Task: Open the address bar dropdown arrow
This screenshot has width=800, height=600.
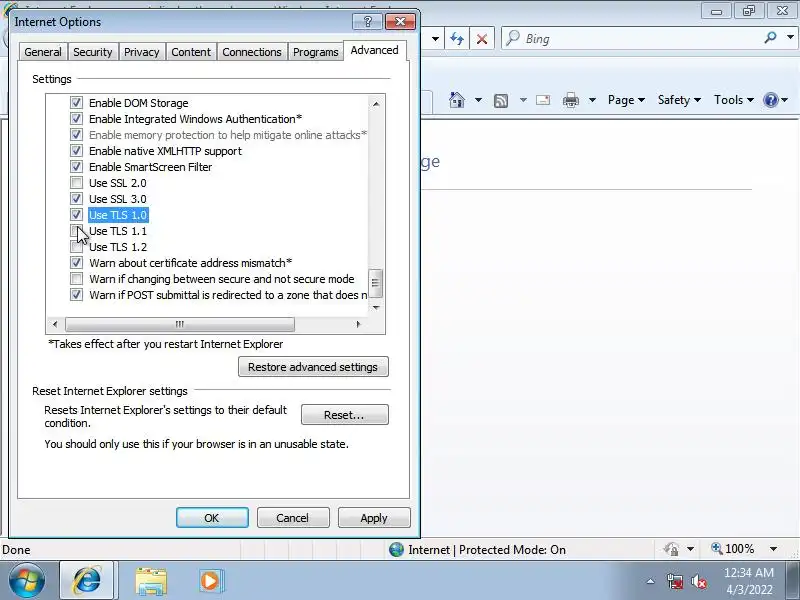Action: [x=435, y=39]
